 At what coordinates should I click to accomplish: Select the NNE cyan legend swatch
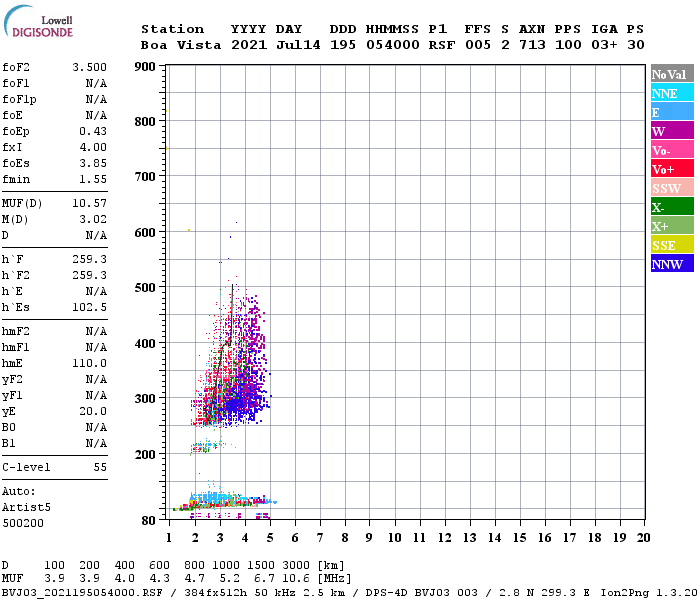[x=672, y=93]
